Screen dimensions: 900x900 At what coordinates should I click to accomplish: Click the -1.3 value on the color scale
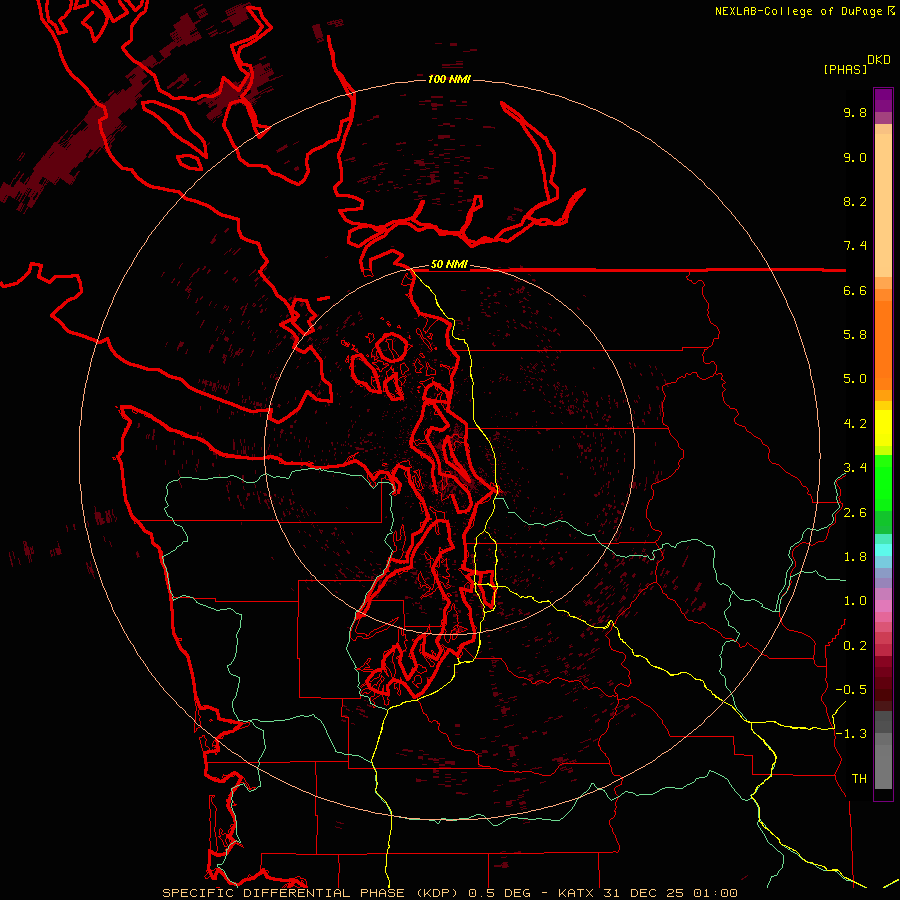coord(851,734)
